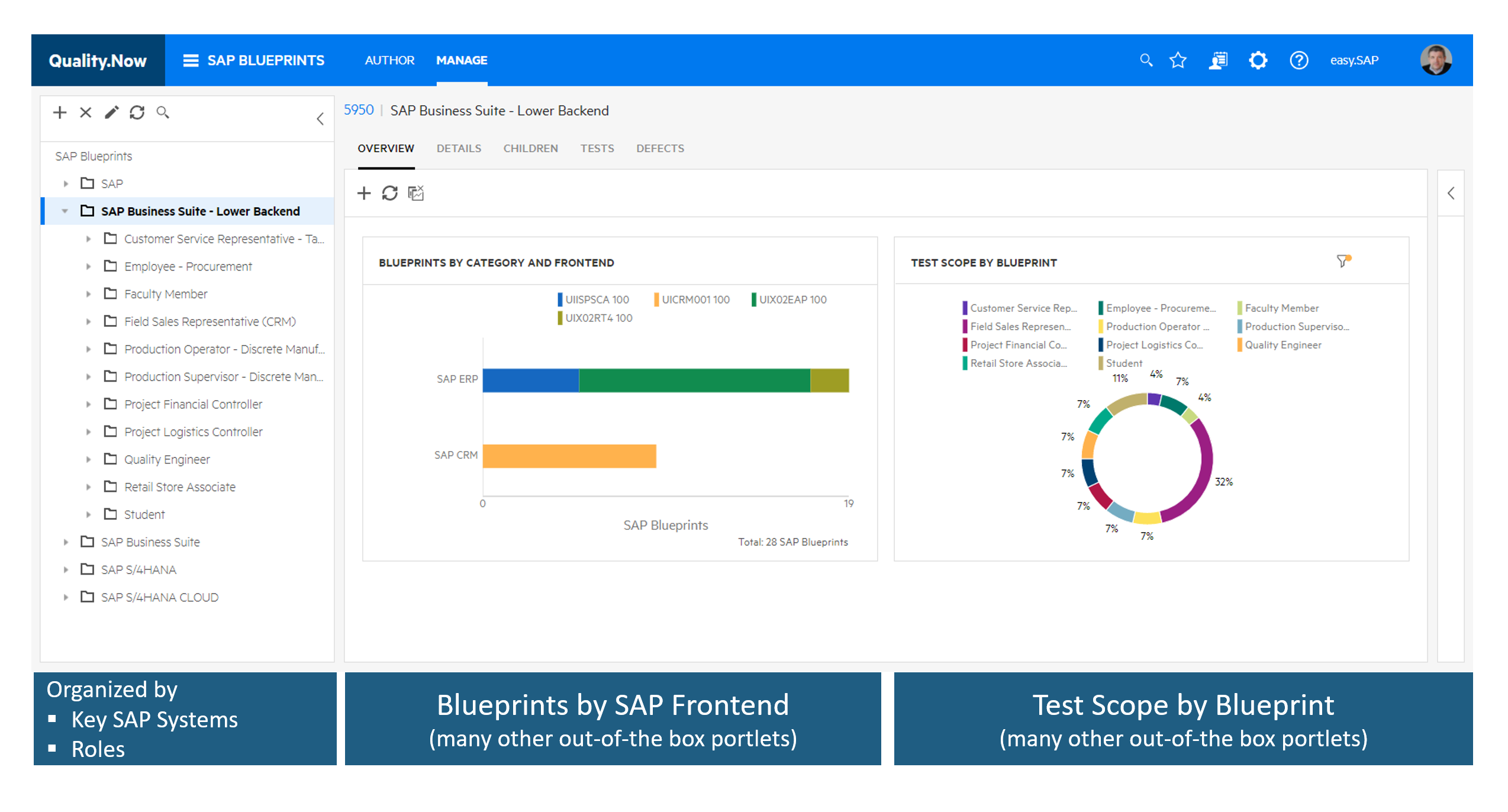
Task: Toggle Faculty Member legend entry in donut chart
Action: click(x=1281, y=308)
